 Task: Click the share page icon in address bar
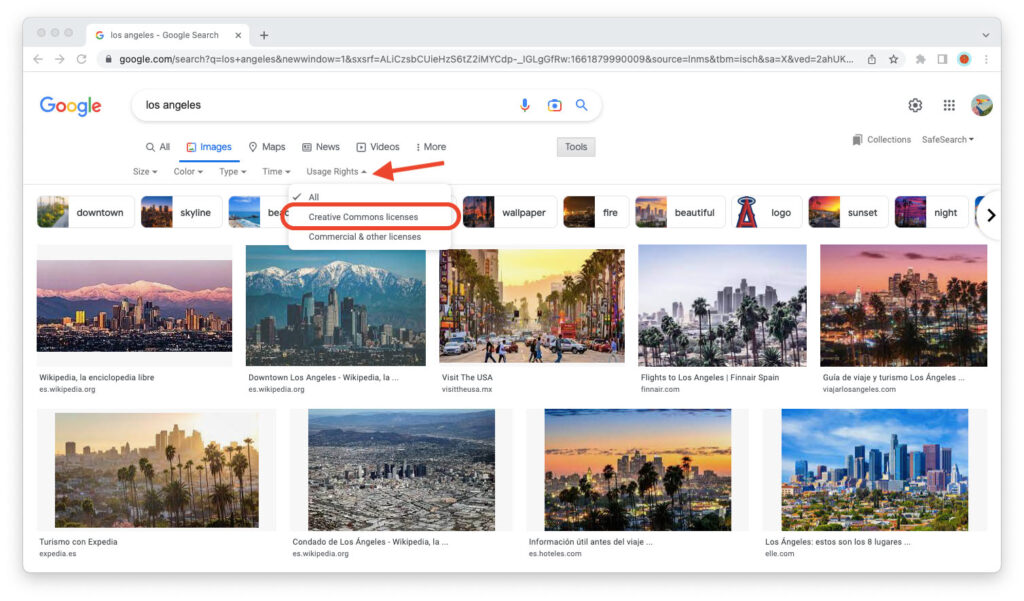[x=872, y=59]
